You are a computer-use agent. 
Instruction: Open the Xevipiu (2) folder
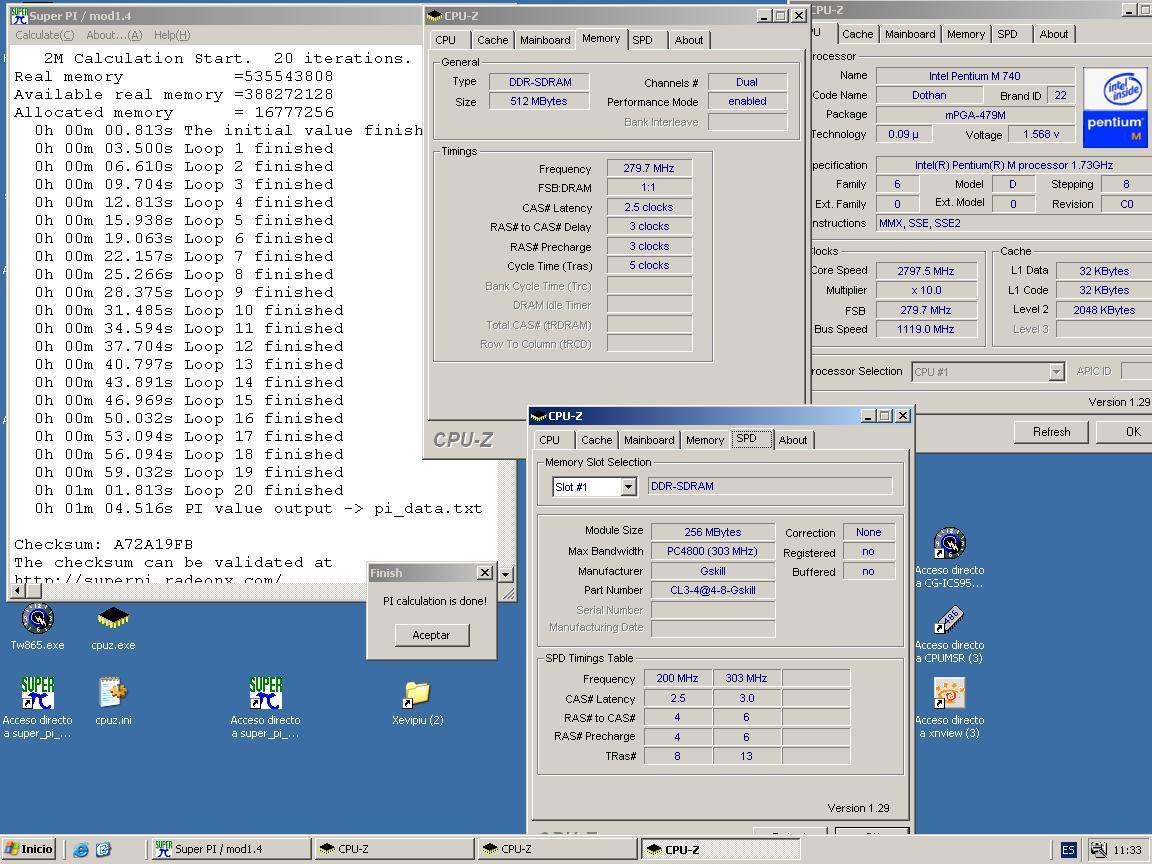pyautogui.click(x=417, y=693)
